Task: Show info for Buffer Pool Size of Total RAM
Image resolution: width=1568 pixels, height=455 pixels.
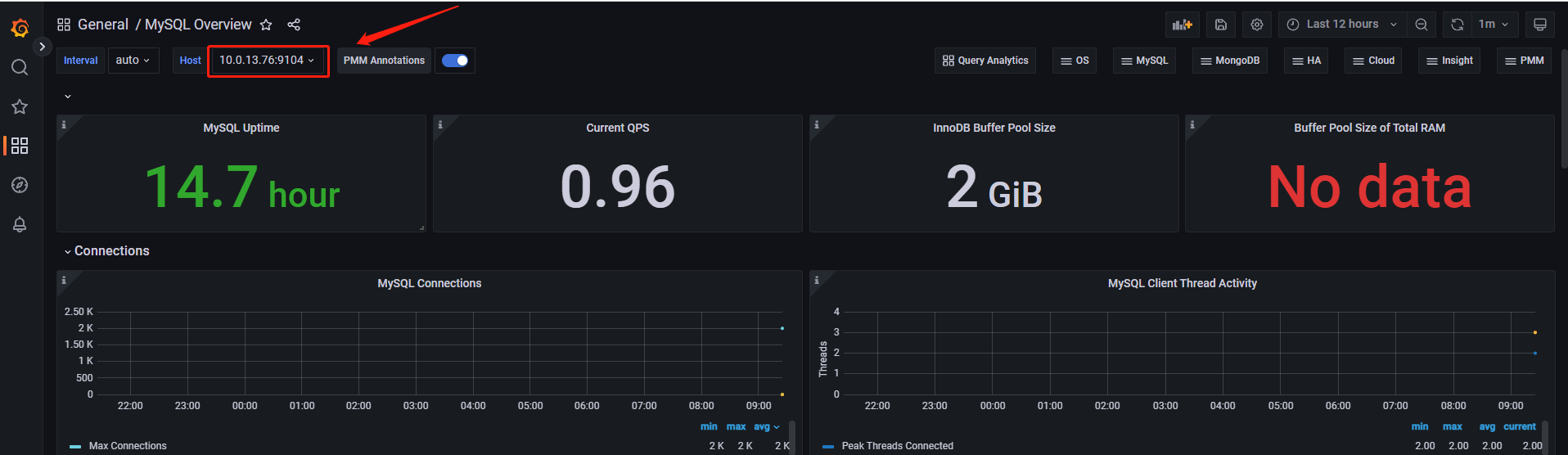Action: [x=1192, y=124]
